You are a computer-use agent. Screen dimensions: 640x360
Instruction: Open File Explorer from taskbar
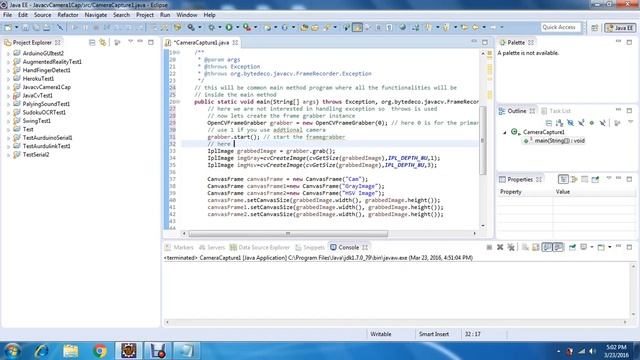coord(71,351)
